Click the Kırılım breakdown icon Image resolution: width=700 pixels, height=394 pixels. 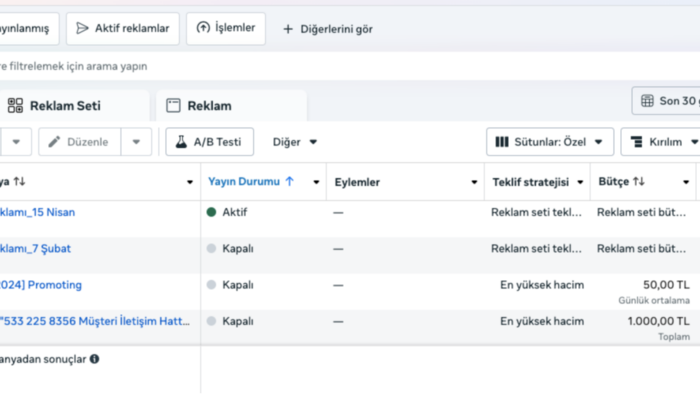pos(637,142)
